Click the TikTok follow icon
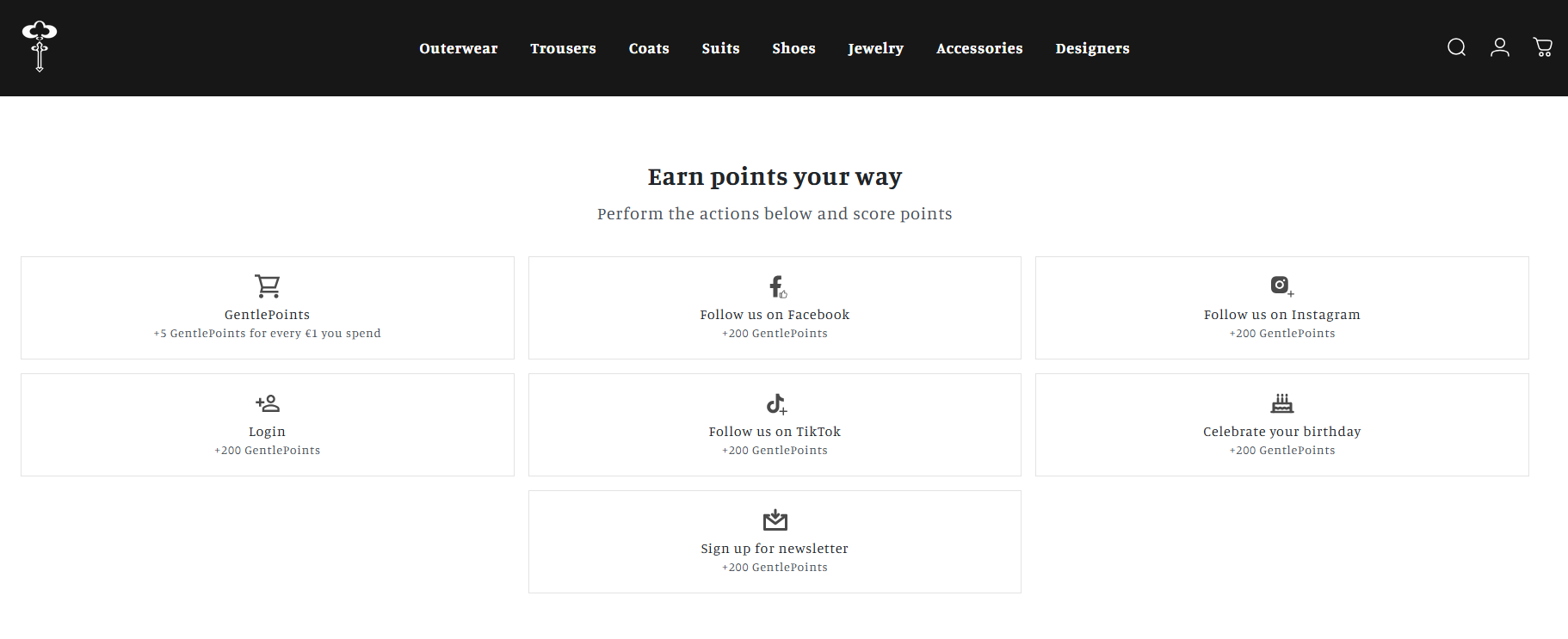1568x639 pixels. (776, 403)
